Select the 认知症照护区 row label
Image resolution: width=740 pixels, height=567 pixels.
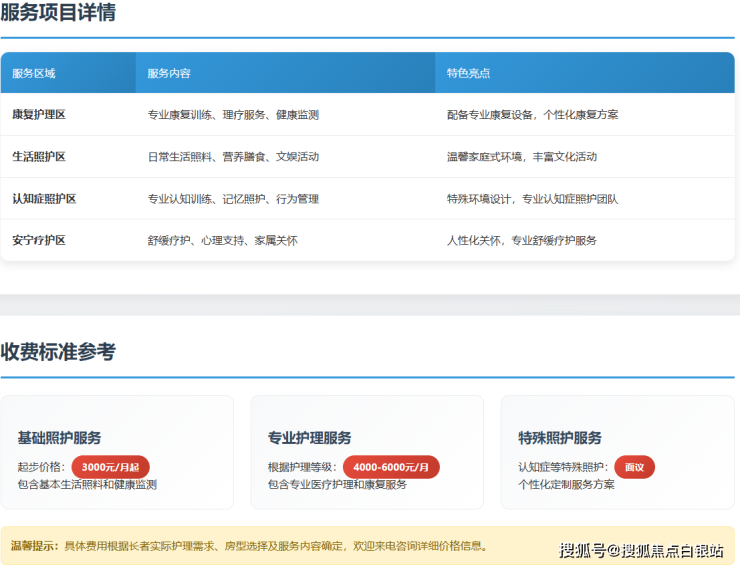click(x=44, y=199)
